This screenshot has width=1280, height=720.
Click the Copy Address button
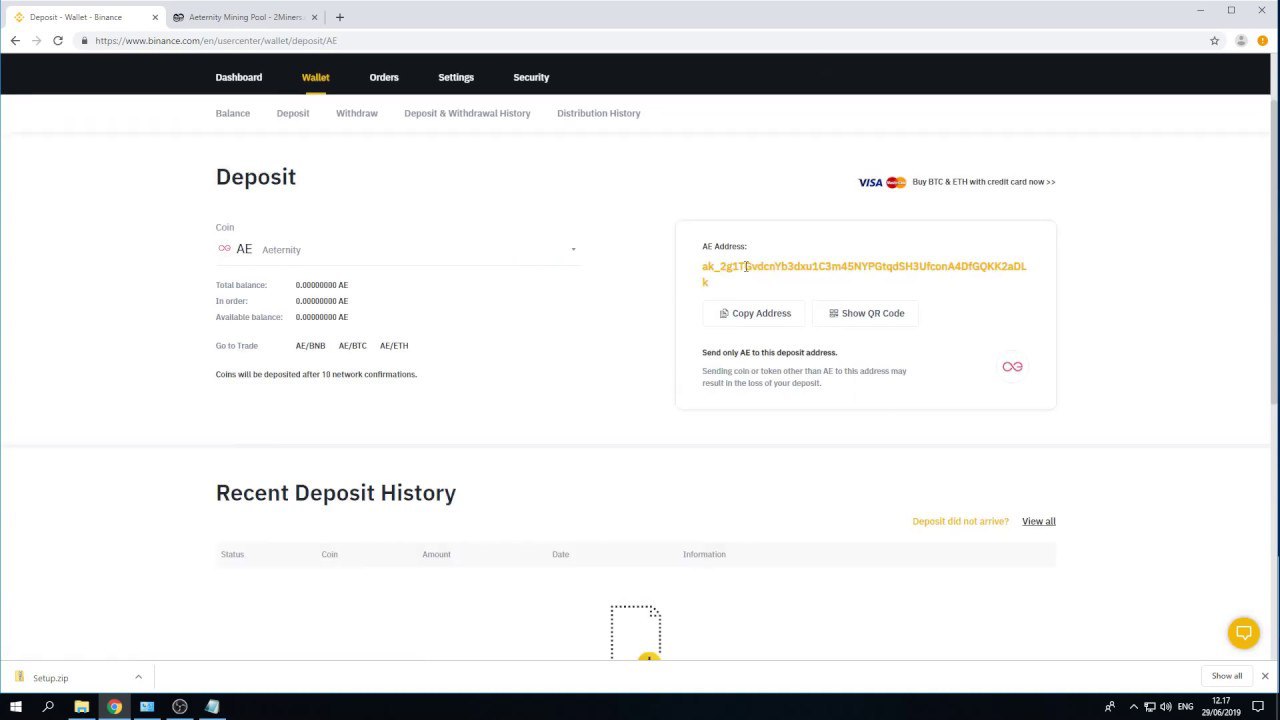click(x=755, y=313)
